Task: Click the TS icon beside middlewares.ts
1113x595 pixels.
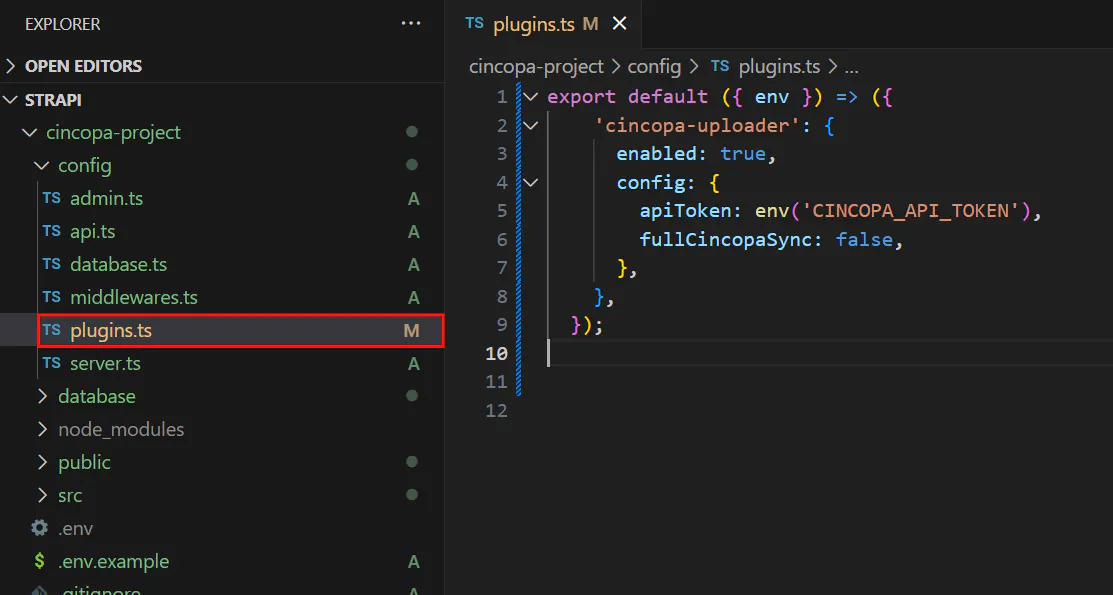Action: pyautogui.click(x=51, y=297)
